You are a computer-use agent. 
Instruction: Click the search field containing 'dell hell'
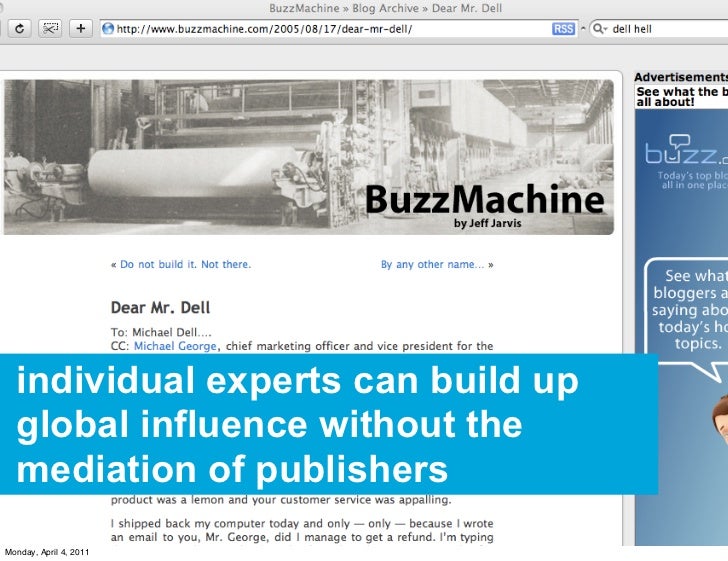click(x=659, y=29)
